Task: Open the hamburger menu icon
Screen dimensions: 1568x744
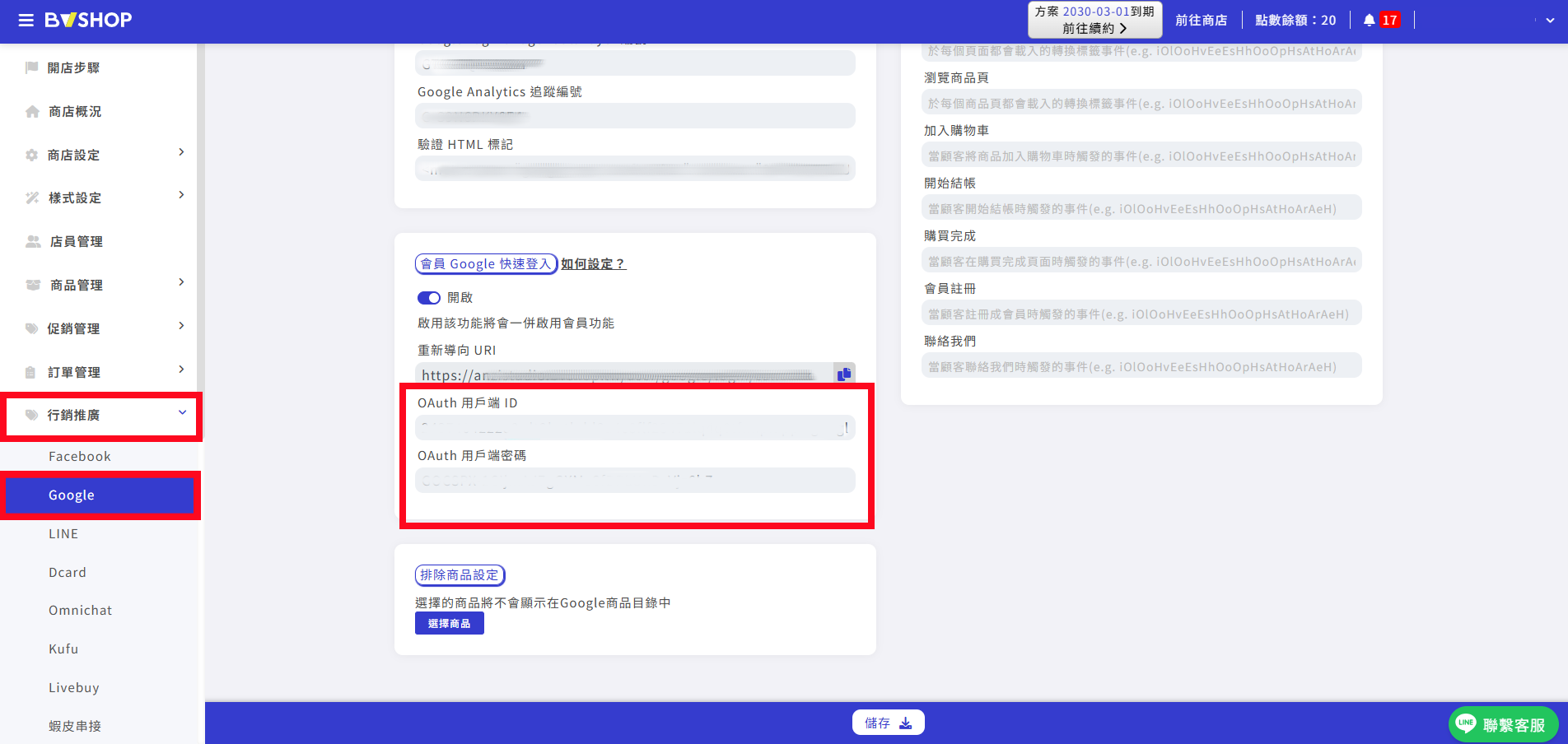Action: coord(26,21)
